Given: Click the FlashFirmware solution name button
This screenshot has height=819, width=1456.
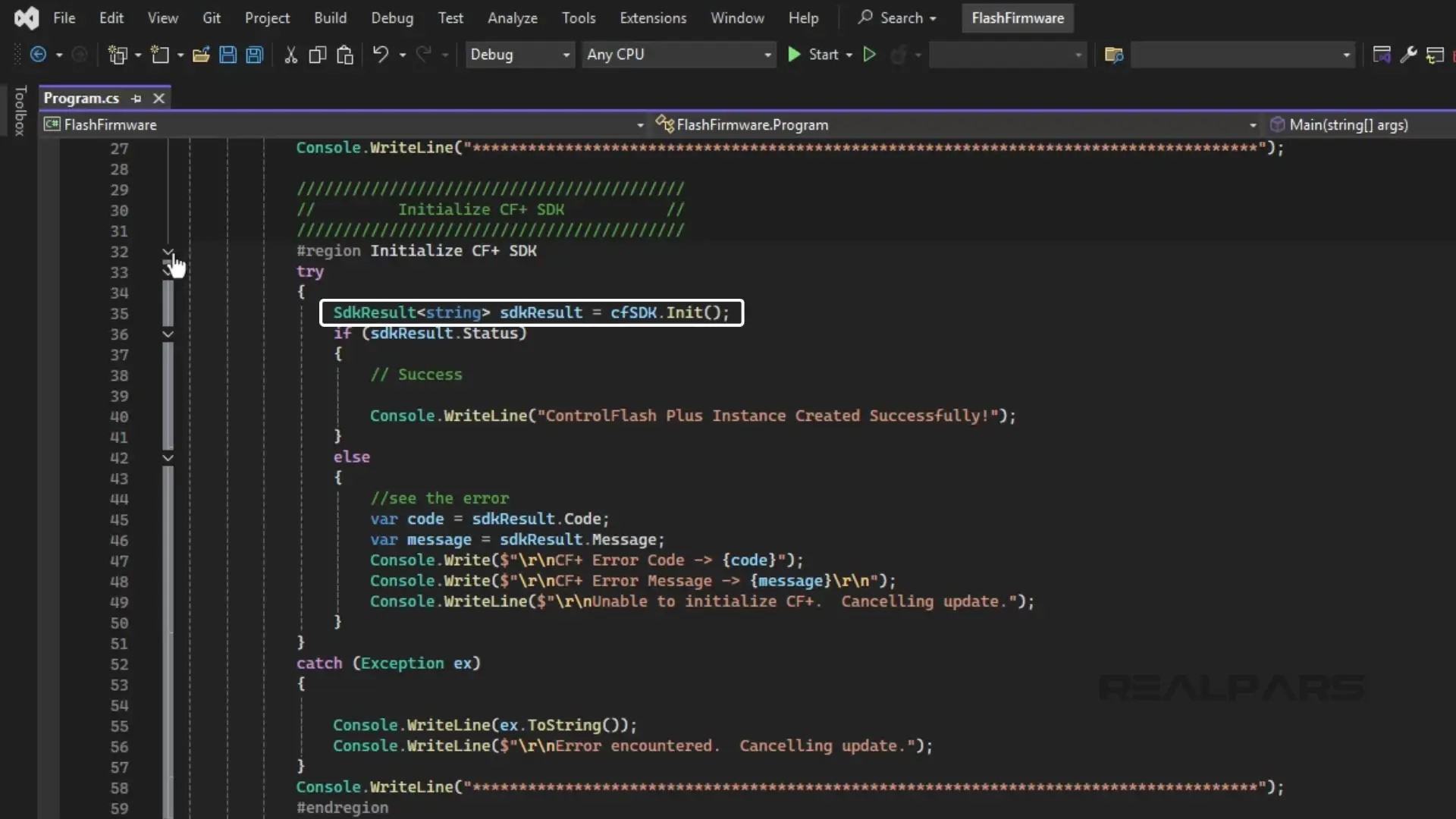Looking at the screenshot, I should (x=1018, y=17).
